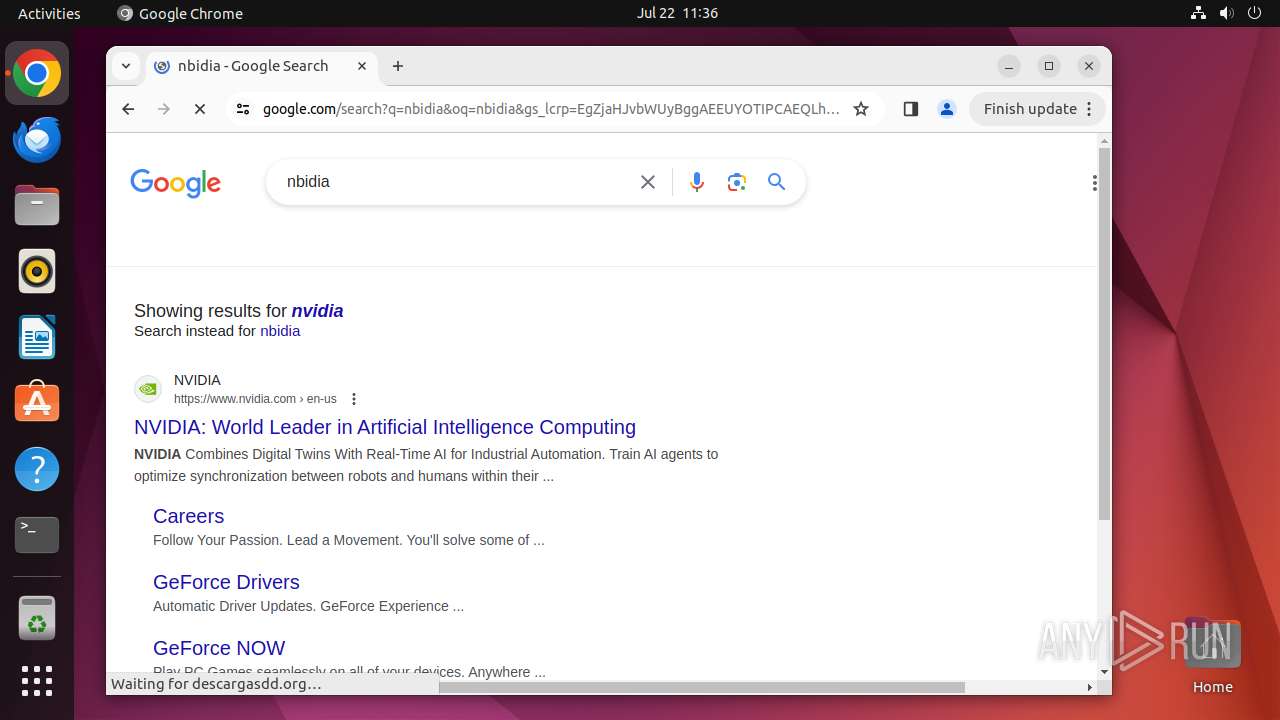Click the nvidia.com URL breadcrumb
The width and height of the screenshot is (1280, 720).
tap(255, 399)
